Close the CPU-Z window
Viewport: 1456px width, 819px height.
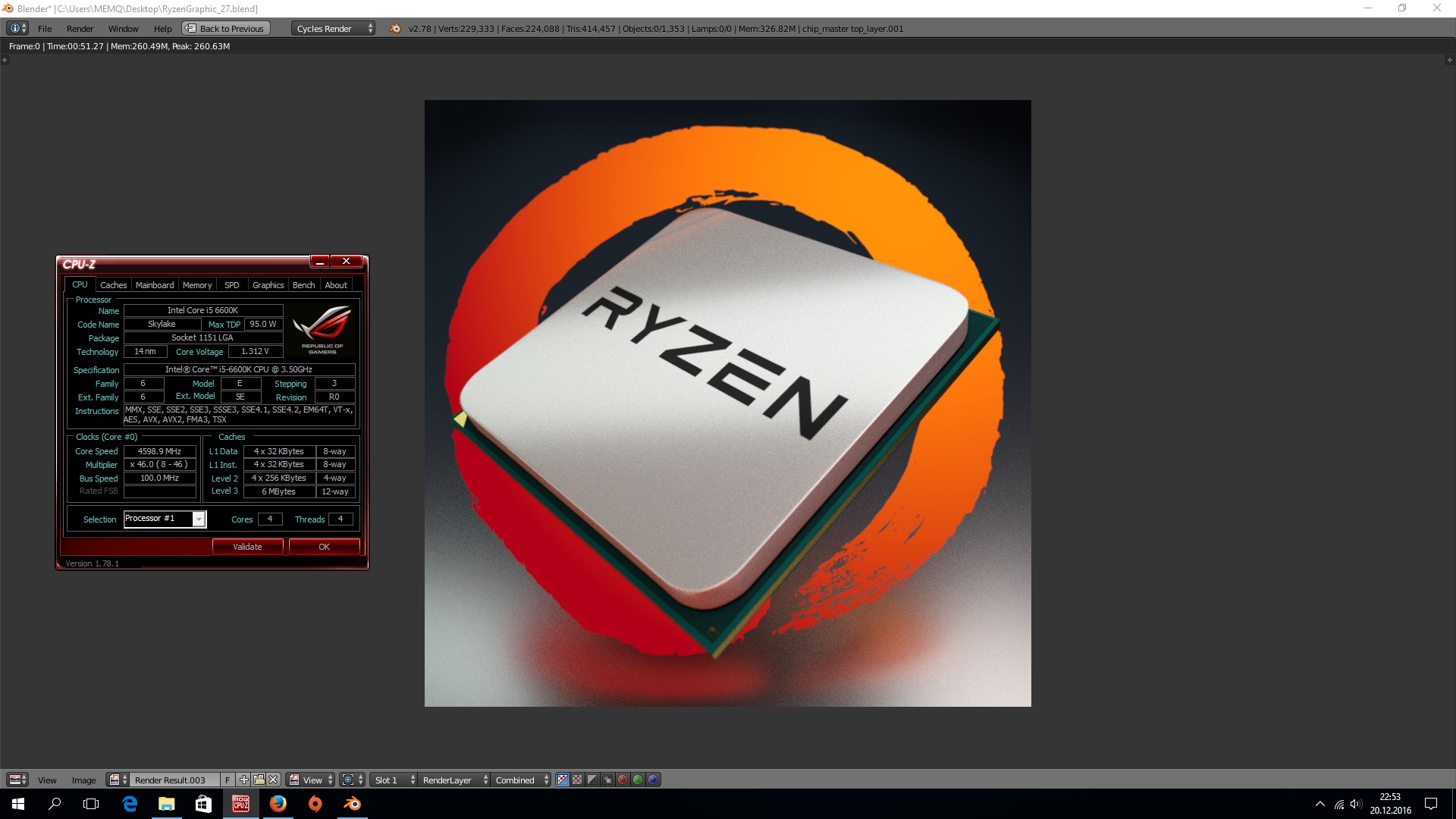(347, 262)
